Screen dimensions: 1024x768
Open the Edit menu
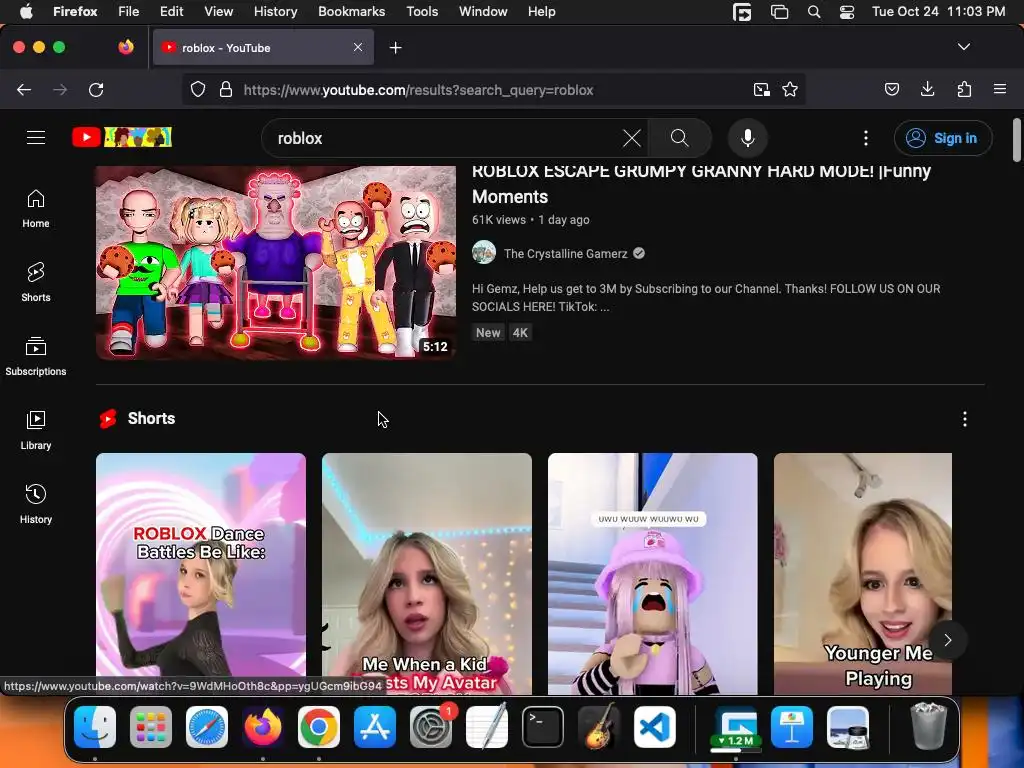172,12
